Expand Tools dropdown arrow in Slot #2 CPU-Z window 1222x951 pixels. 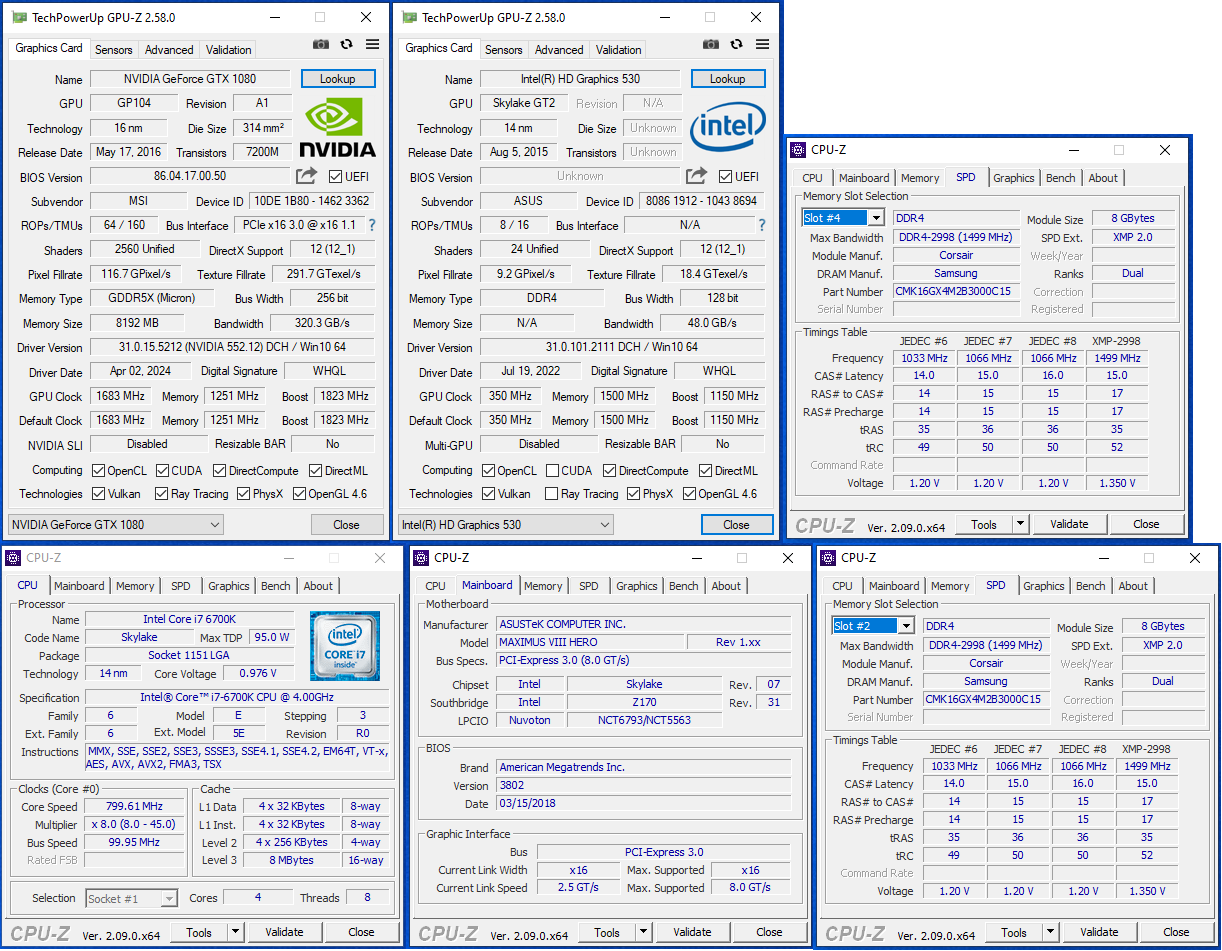[1050, 932]
